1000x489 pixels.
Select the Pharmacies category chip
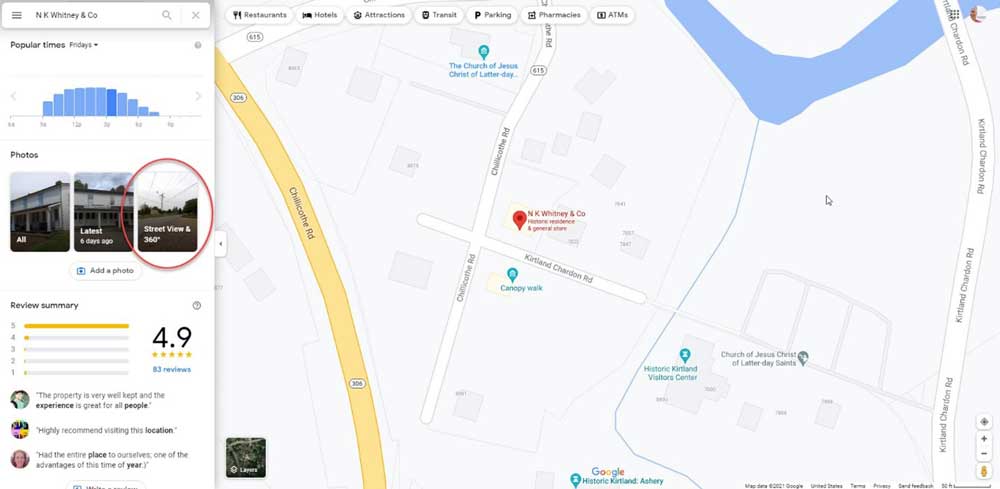(x=554, y=15)
